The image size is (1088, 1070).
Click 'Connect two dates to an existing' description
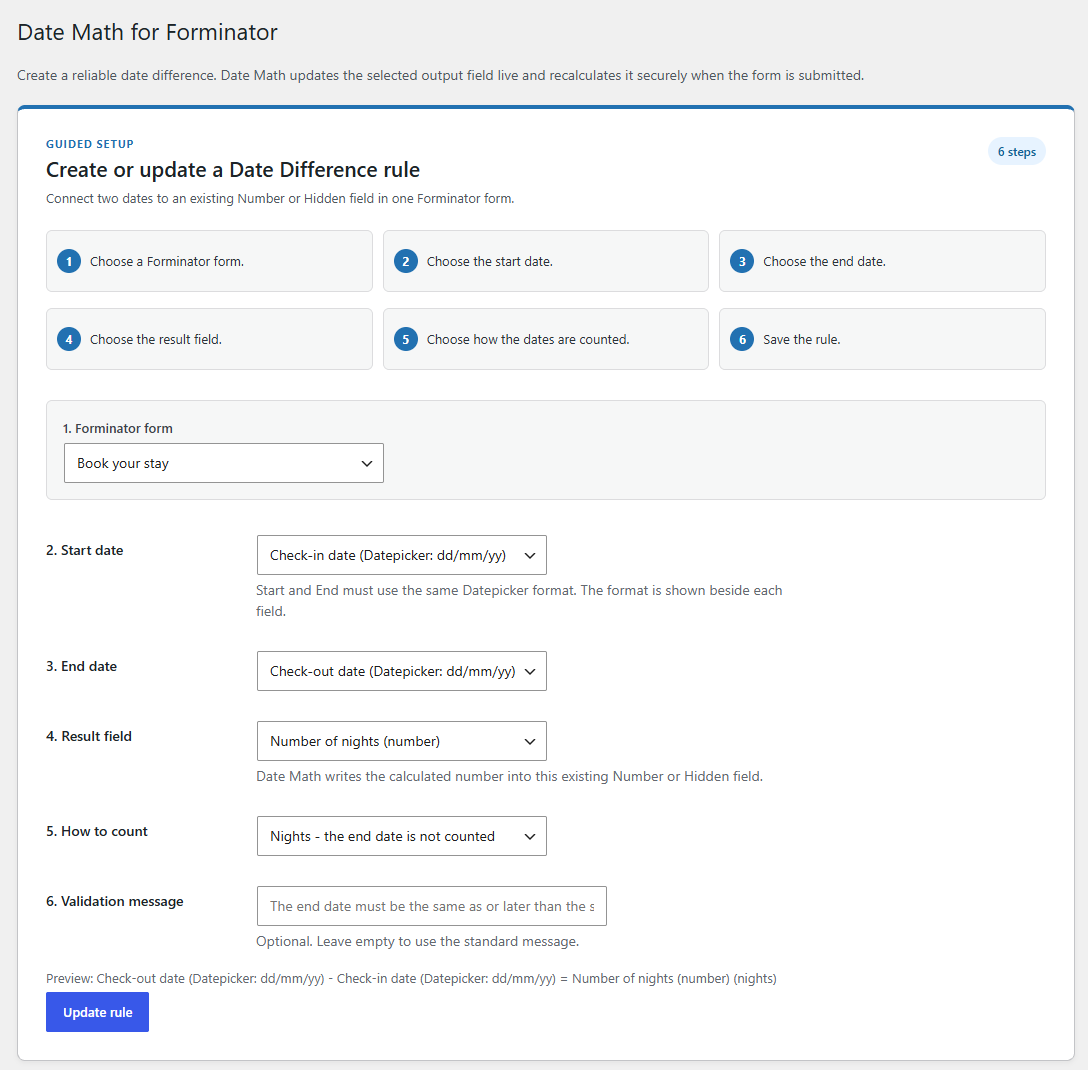(280, 198)
